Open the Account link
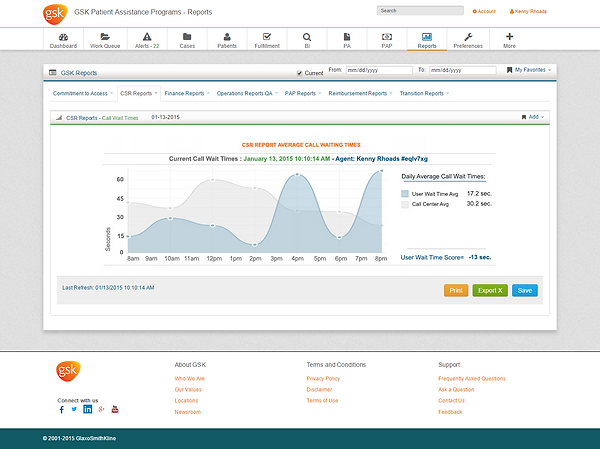The width and height of the screenshot is (600, 449). pyautogui.click(x=484, y=11)
